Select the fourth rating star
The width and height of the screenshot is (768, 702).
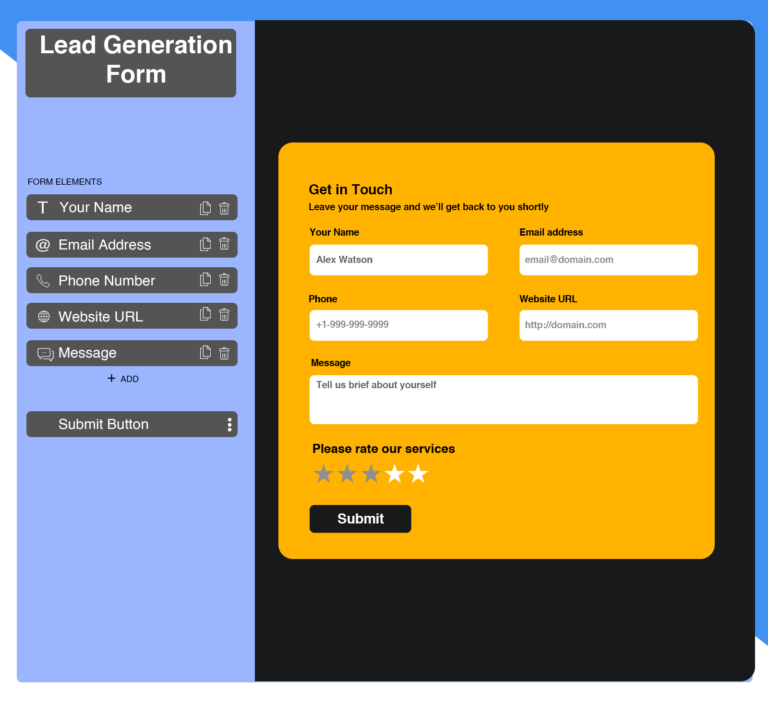[395, 474]
